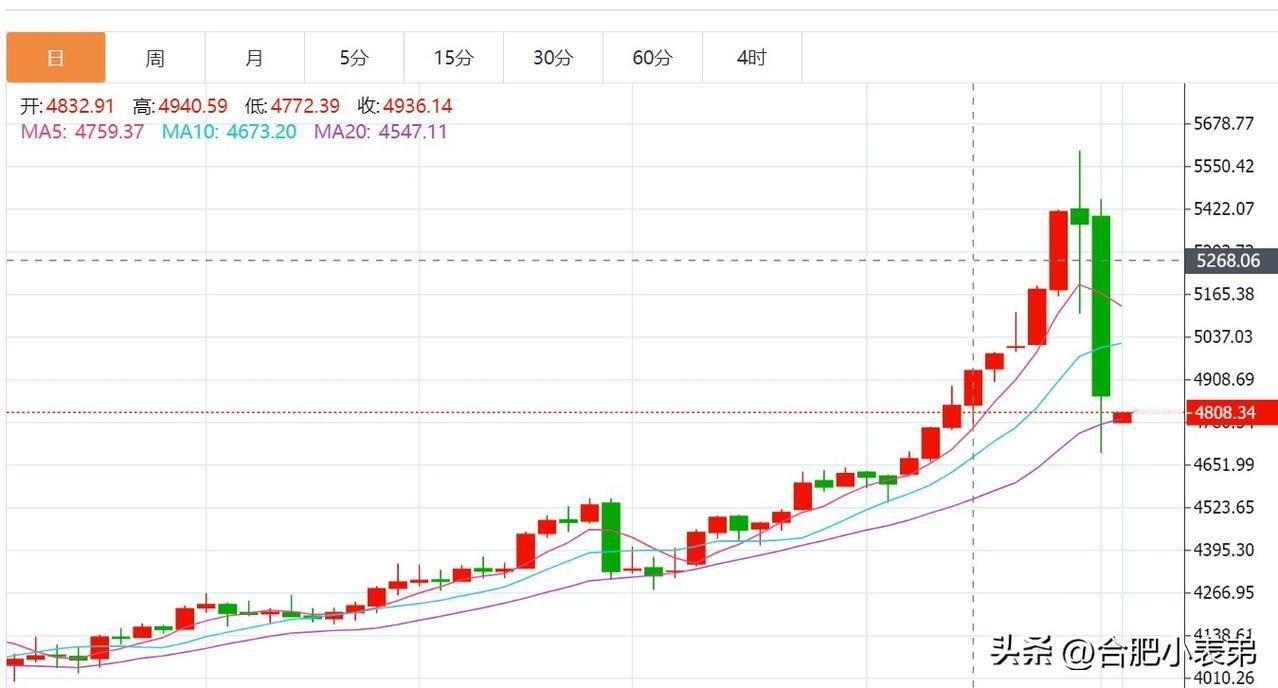Click the 收:4936.14 close price value
Viewport: 1278px width, 688px height.
coord(405,106)
